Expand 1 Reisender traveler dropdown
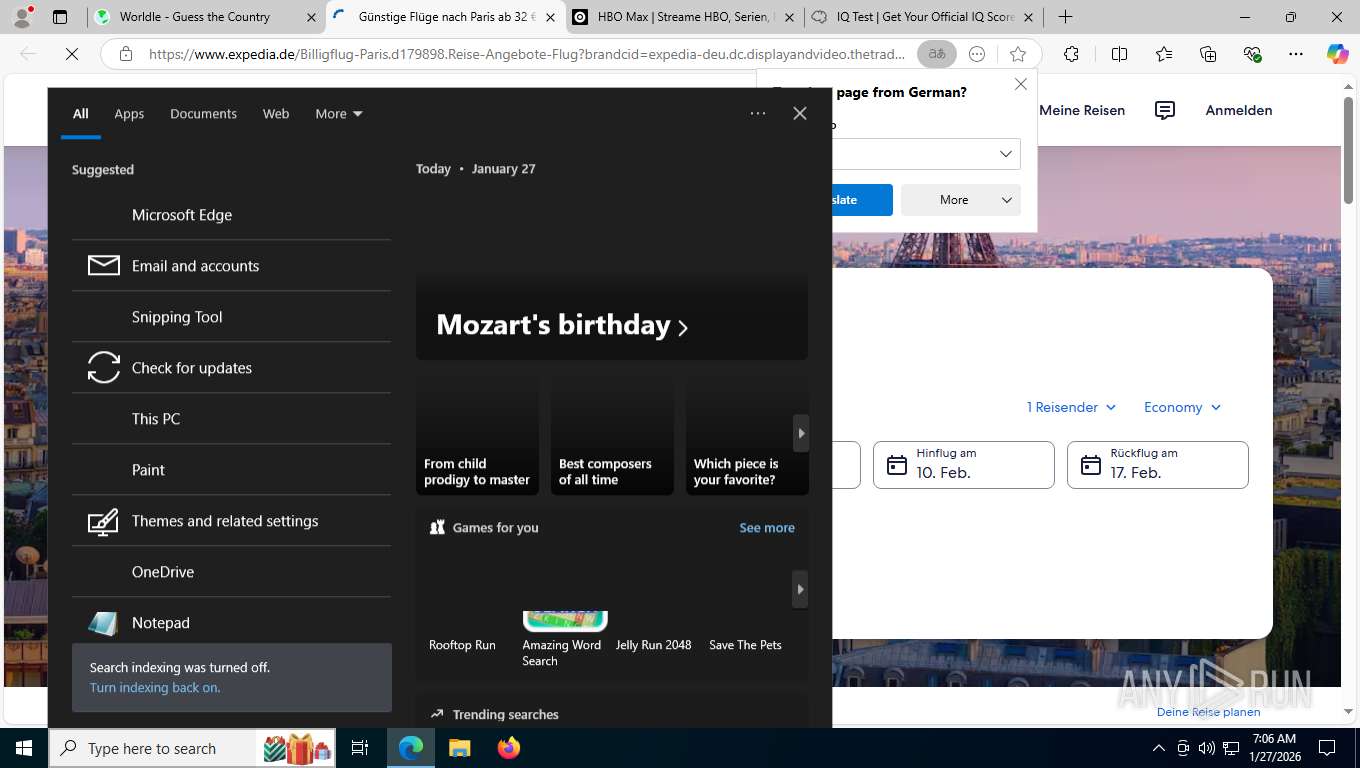The image size is (1360, 768). click(x=1071, y=407)
